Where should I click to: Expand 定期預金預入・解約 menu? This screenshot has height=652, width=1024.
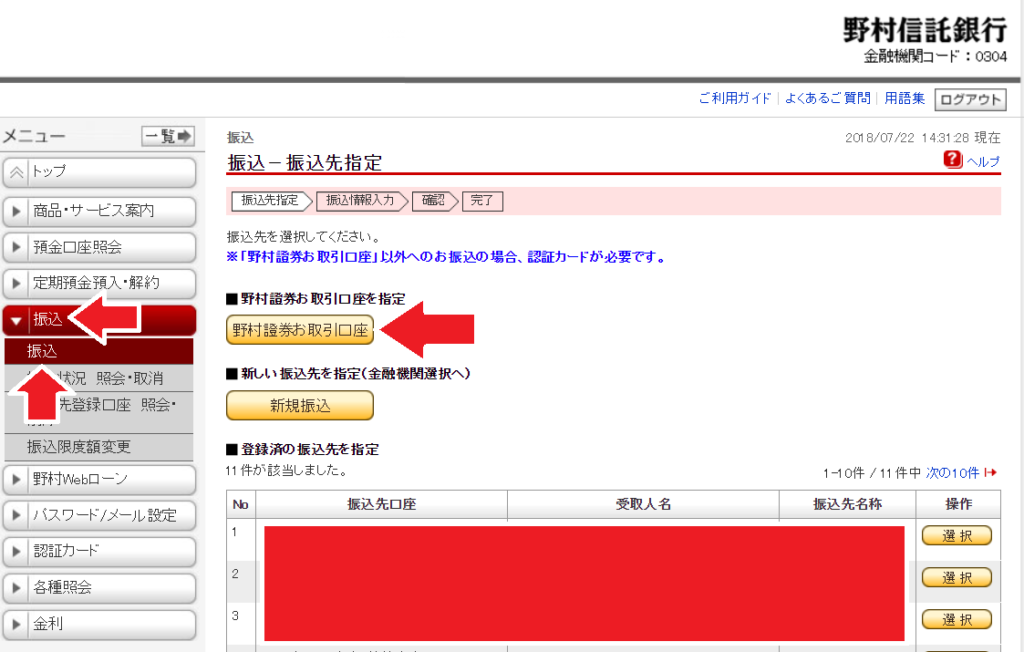99,284
